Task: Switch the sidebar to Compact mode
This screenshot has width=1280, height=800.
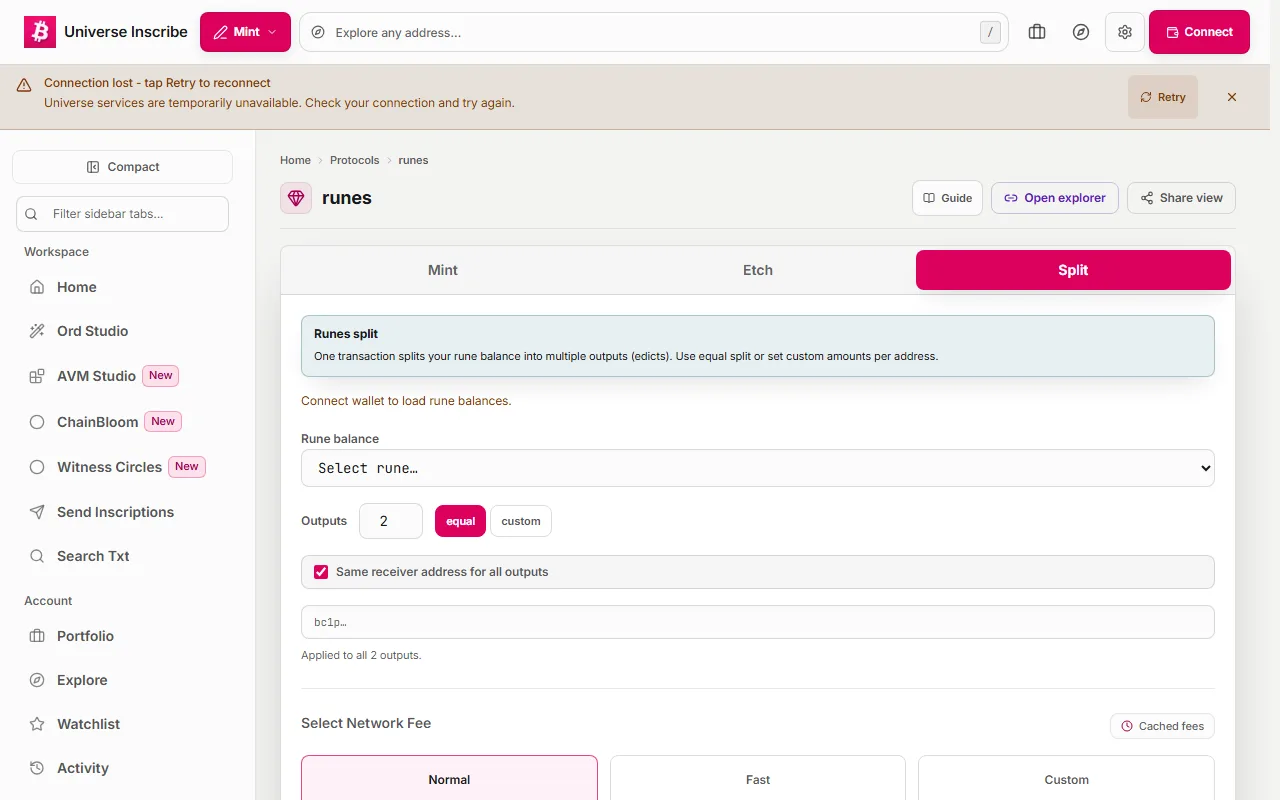Action: click(x=122, y=167)
